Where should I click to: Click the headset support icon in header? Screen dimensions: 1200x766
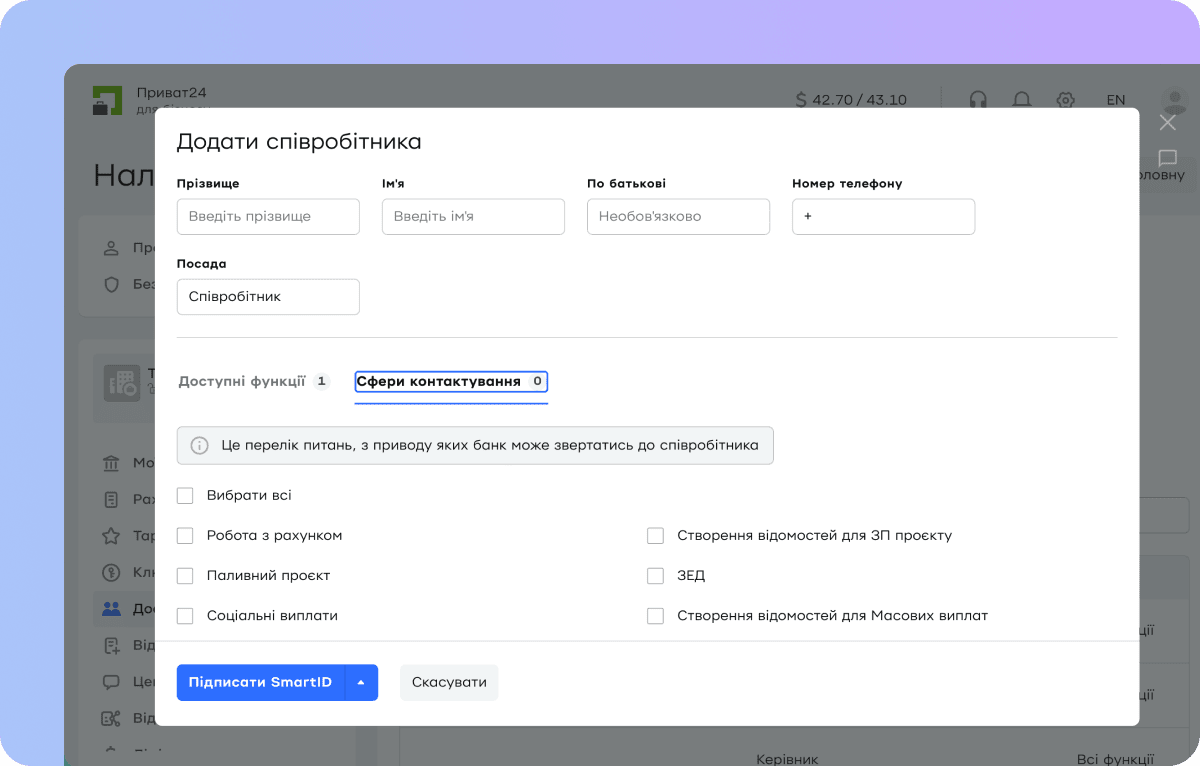click(978, 99)
